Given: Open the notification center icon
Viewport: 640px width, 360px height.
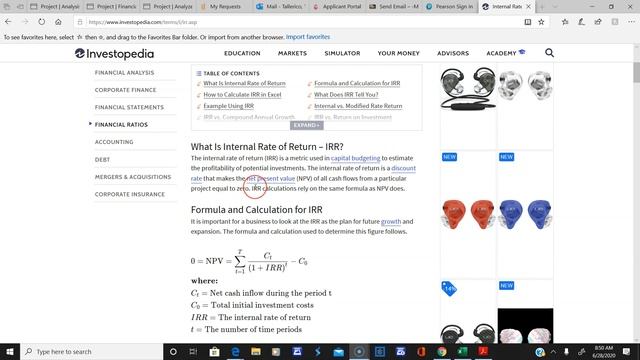Looking at the screenshot, I should tap(626, 351).
